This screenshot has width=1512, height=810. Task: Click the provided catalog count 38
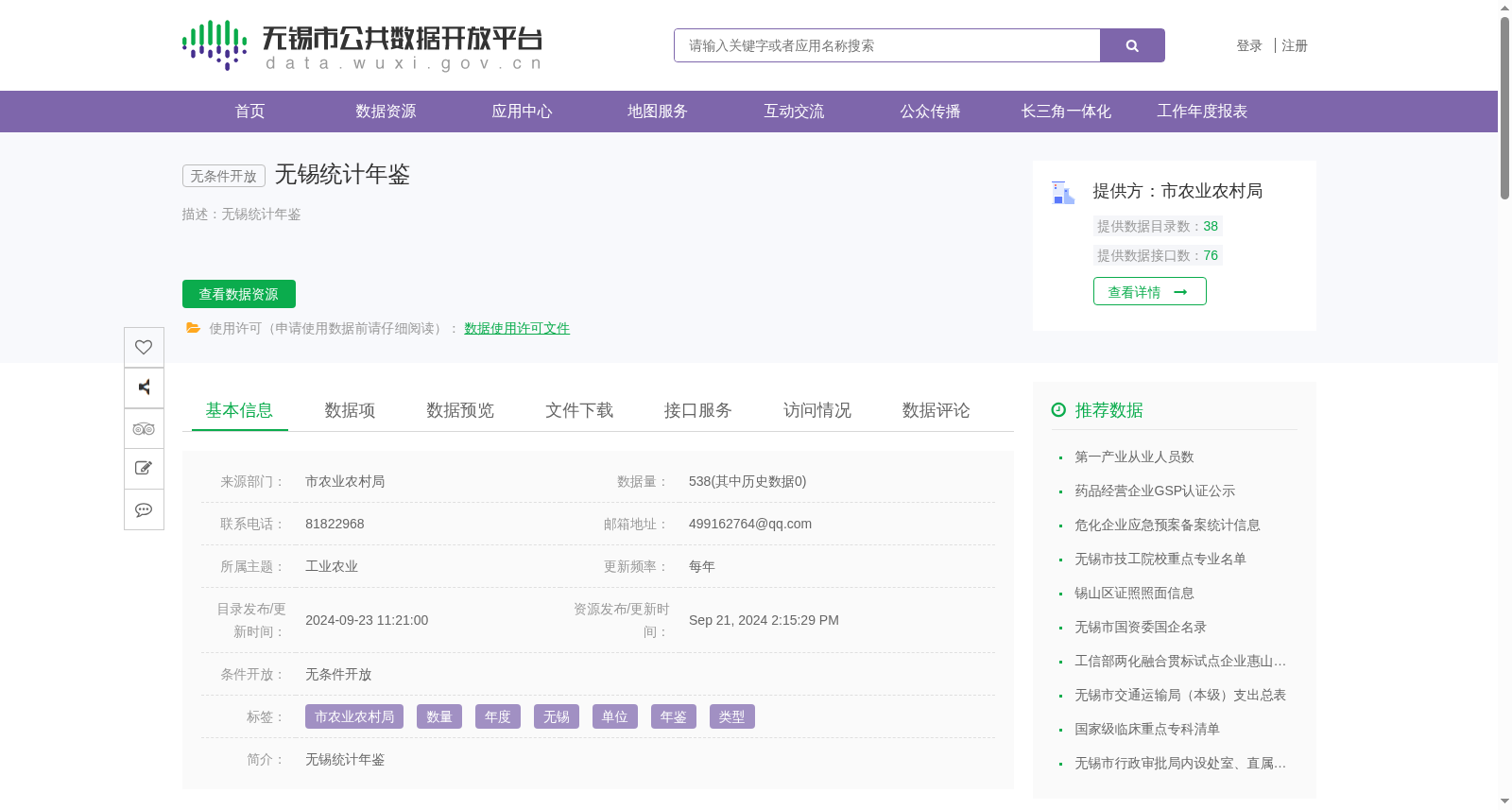[x=1211, y=226]
